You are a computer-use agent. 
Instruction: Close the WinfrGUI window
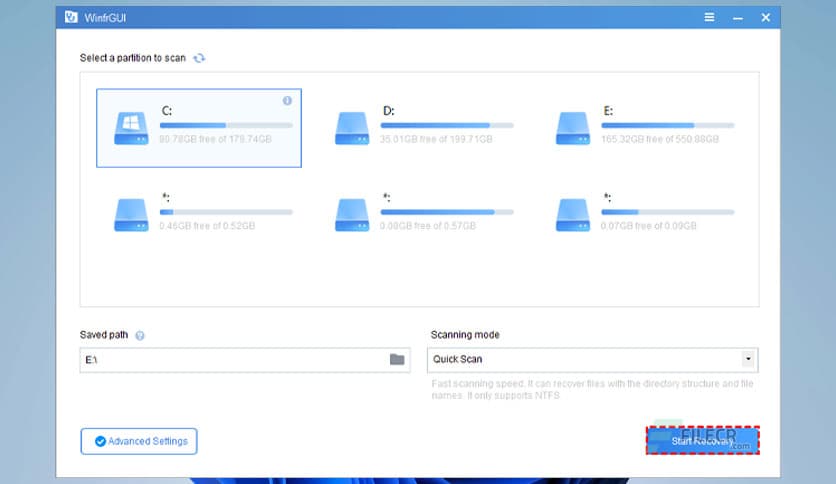tap(766, 18)
